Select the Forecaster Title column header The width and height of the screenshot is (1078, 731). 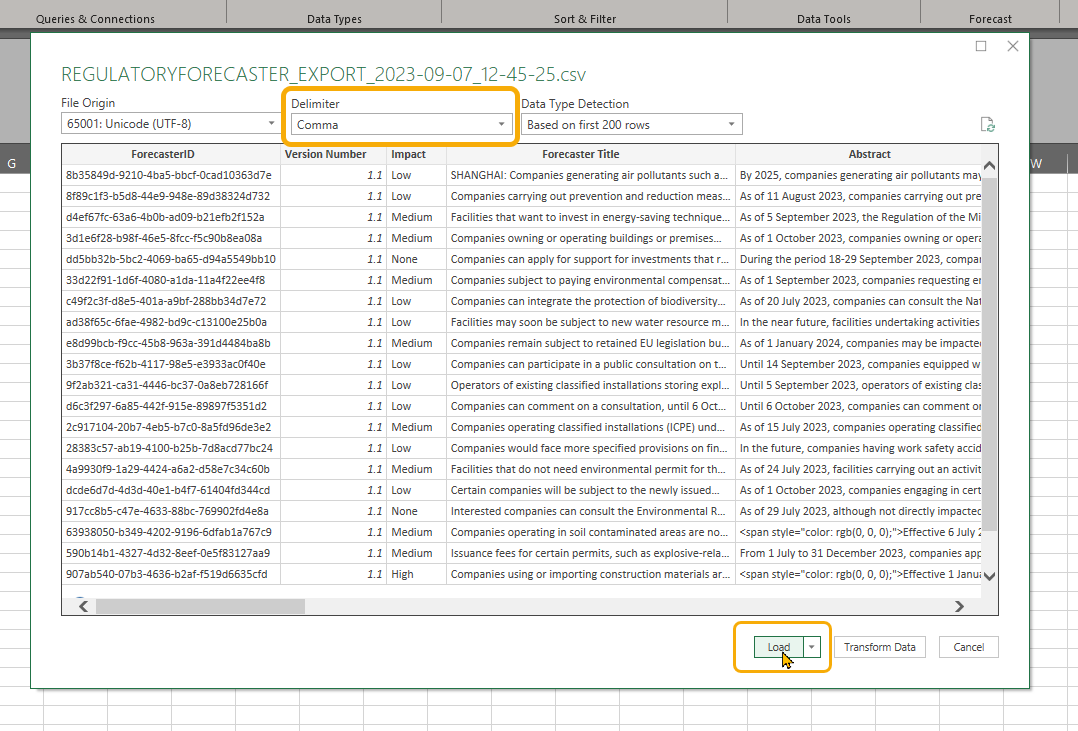(x=591, y=154)
